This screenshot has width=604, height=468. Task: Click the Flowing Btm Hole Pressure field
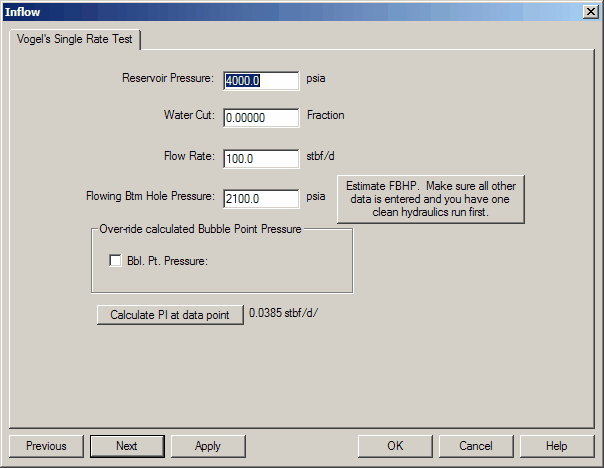(261, 199)
